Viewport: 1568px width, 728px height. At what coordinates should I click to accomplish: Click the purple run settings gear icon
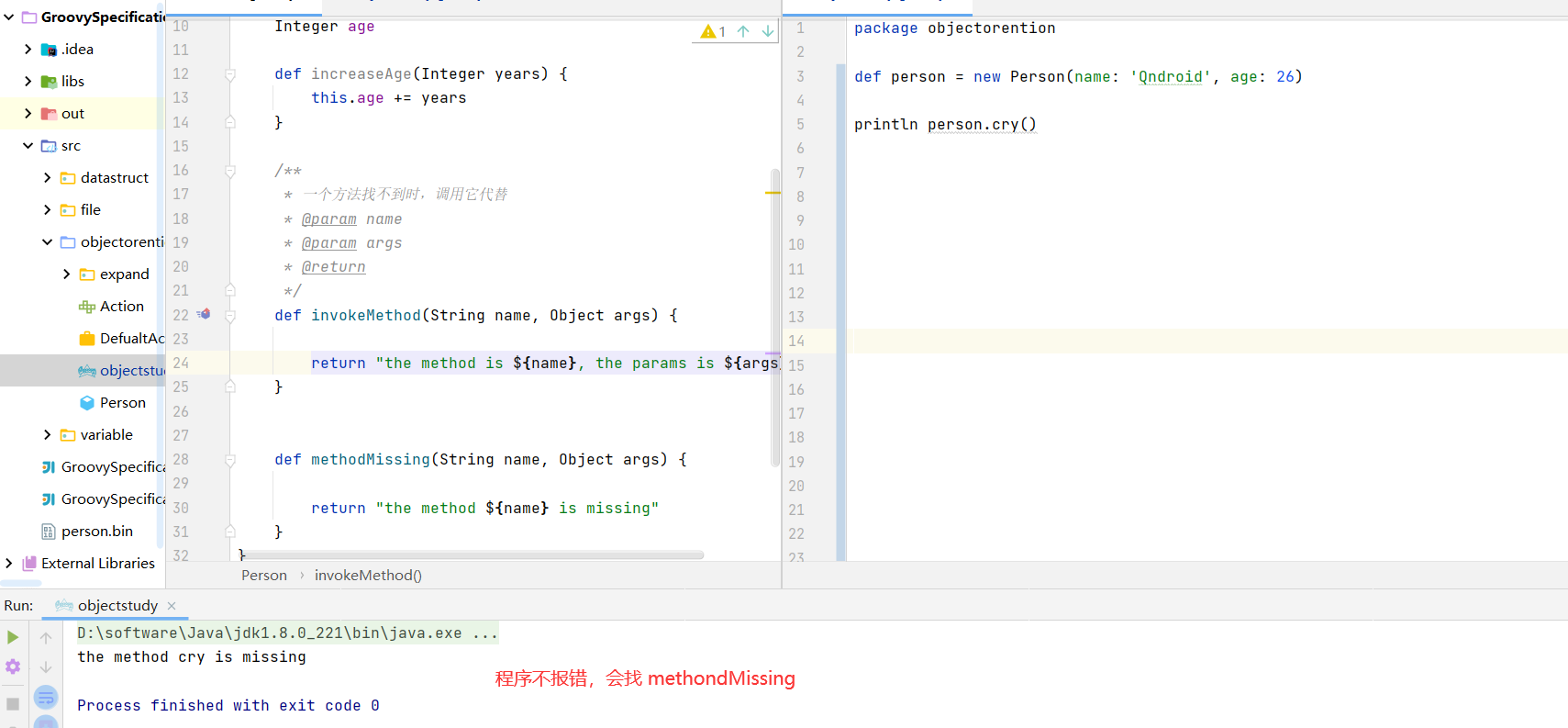[13, 667]
